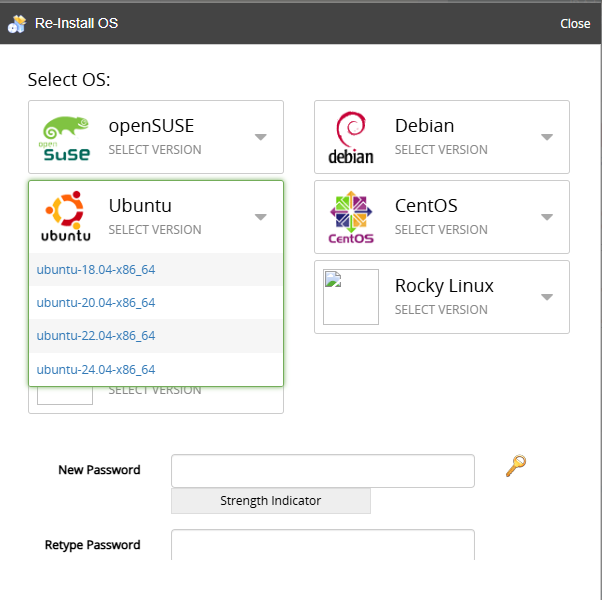Click the Ubuntu circle logo
The image size is (602, 600).
click(66, 217)
